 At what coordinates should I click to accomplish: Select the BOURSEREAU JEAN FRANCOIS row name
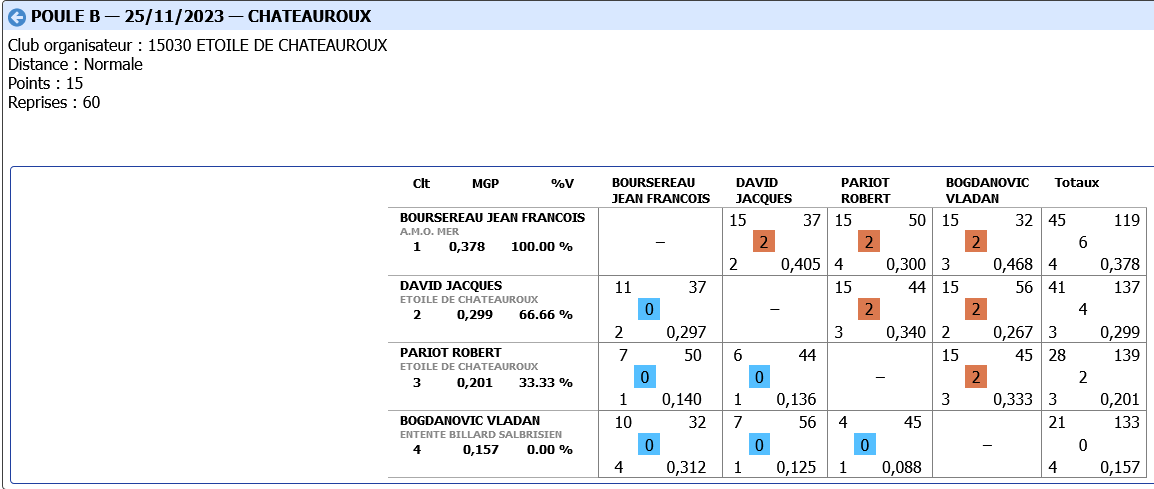[492, 218]
